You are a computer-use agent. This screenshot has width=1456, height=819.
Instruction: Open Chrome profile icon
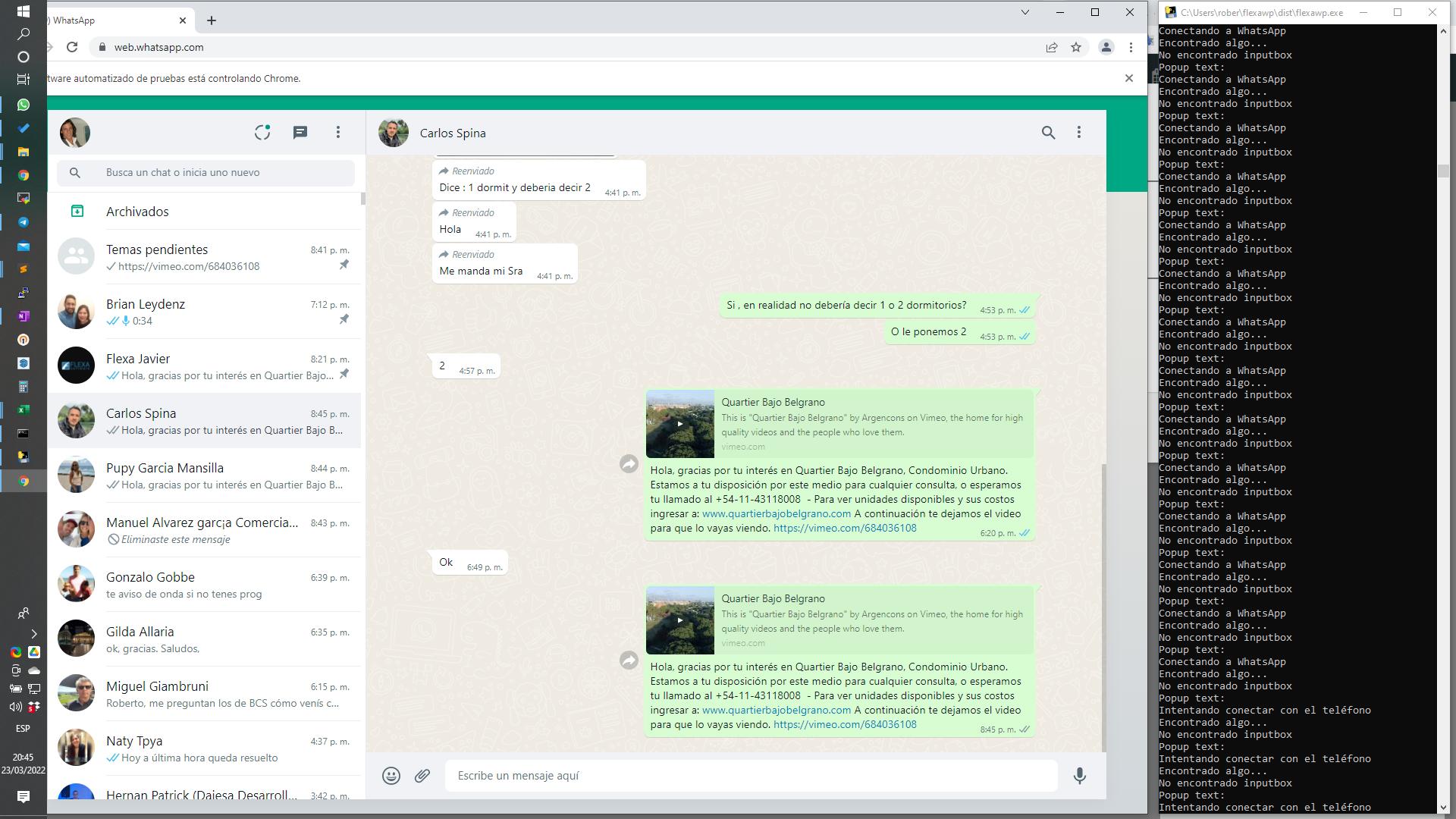point(1106,47)
